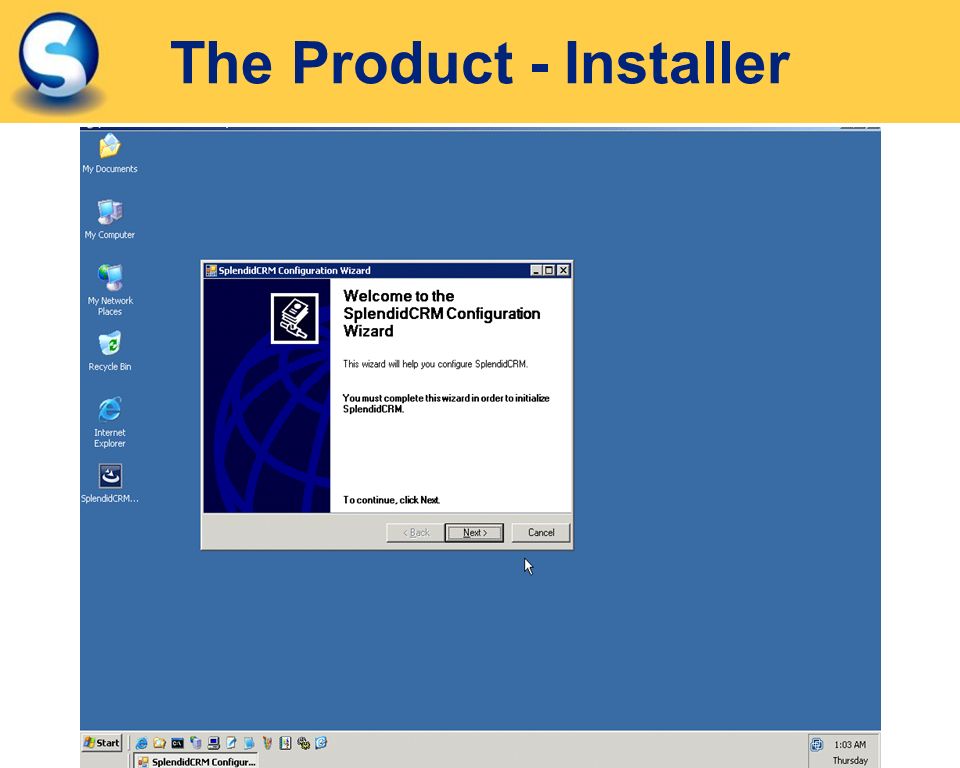
Task: Select the Recycle Bin icon
Action: (110, 352)
